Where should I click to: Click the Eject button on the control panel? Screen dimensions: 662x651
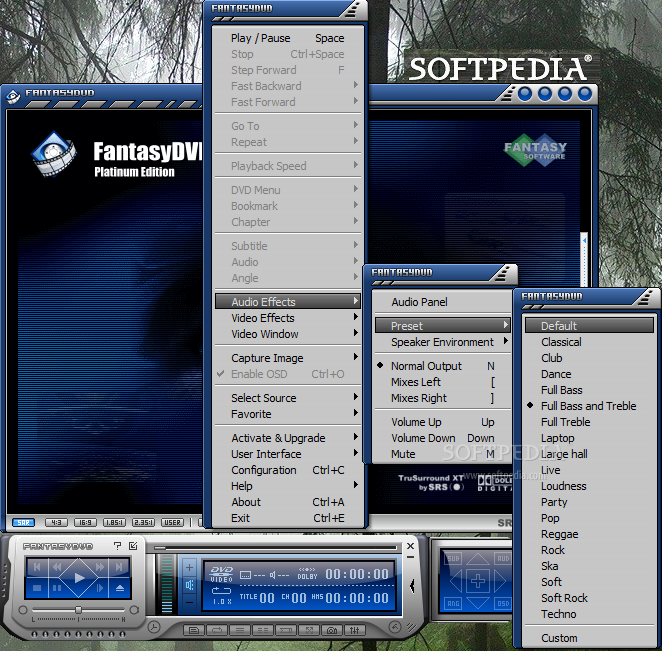tap(120, 588)
